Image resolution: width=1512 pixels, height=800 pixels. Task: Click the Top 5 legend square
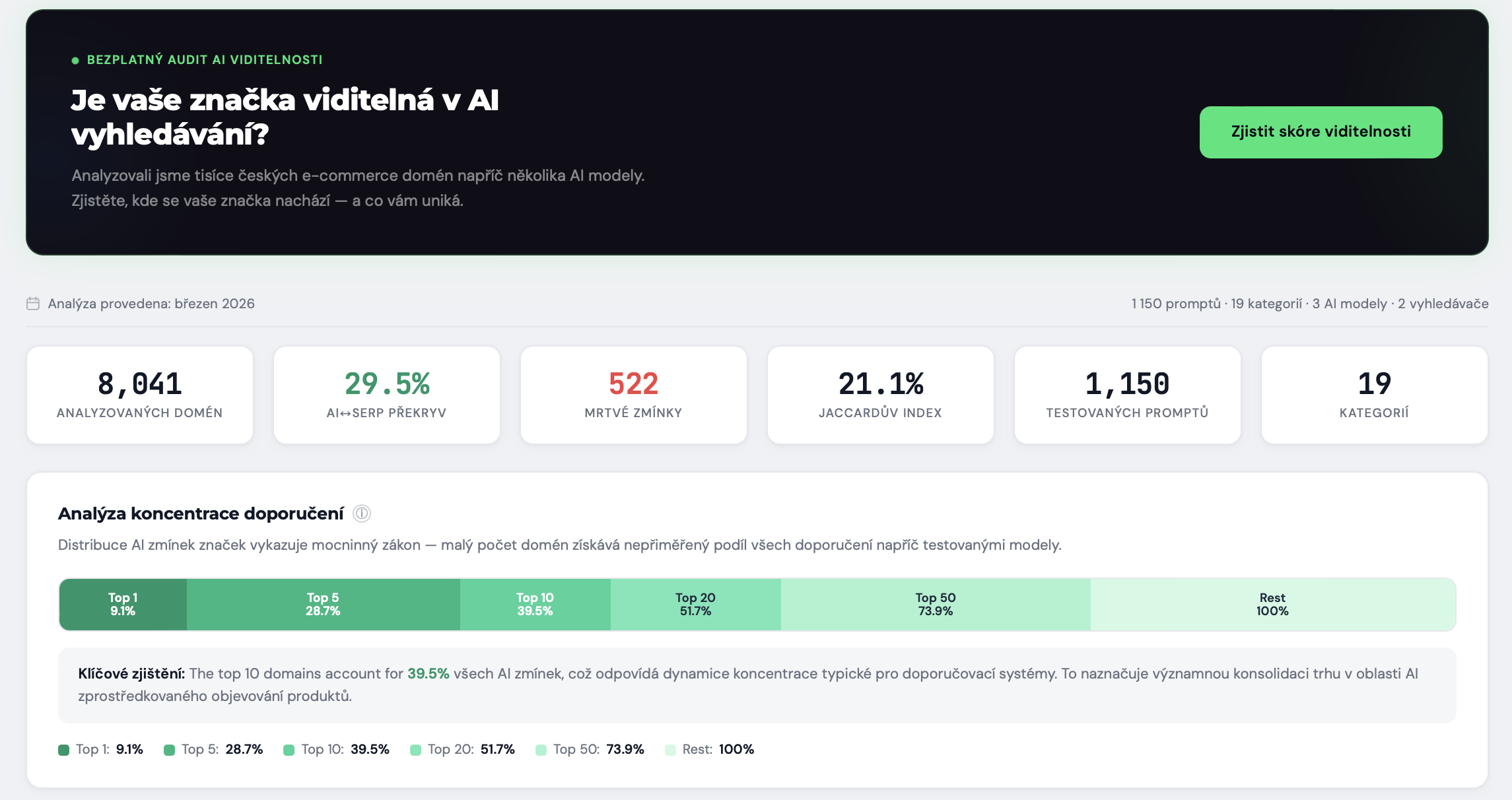tap(170, 749)
